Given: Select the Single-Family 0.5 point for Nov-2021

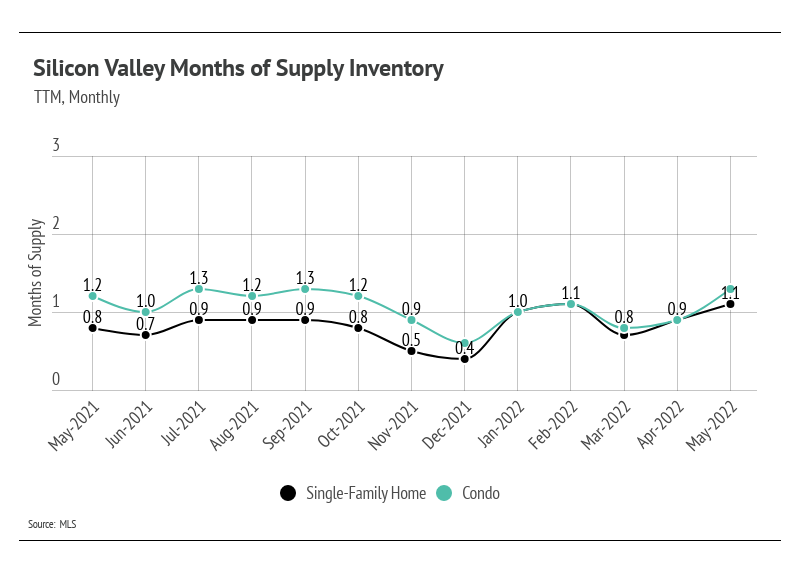Looking at the screenshot, I should click(x=412, y=351).
